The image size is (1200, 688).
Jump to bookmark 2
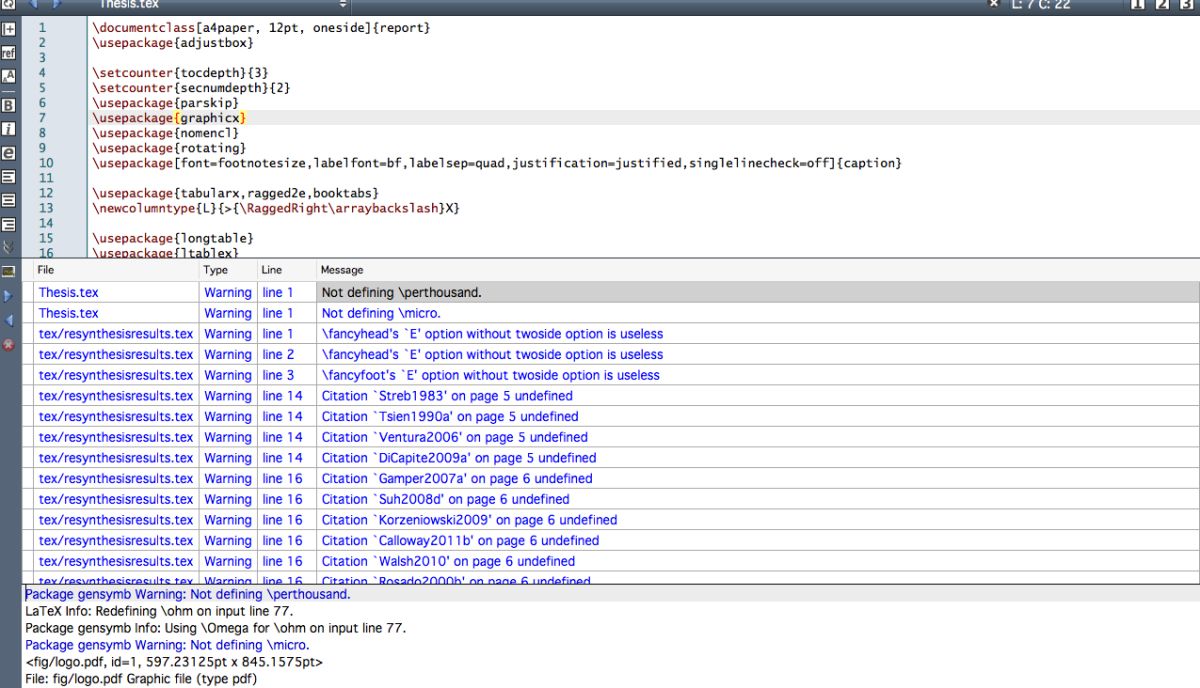pos(1162,4)
